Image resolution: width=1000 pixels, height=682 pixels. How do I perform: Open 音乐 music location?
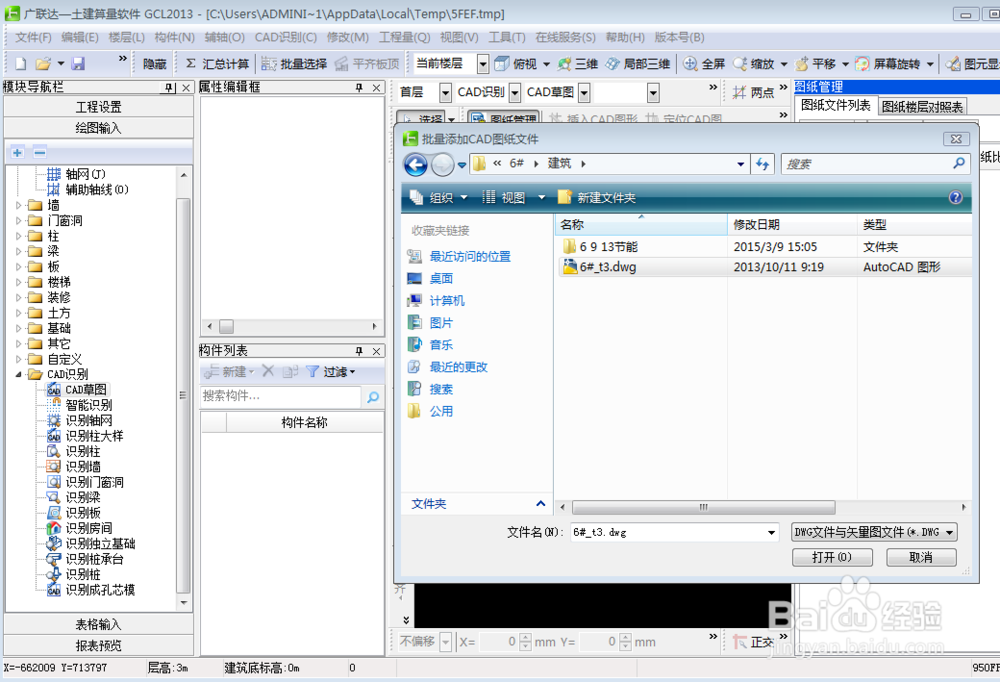(441, 345)
